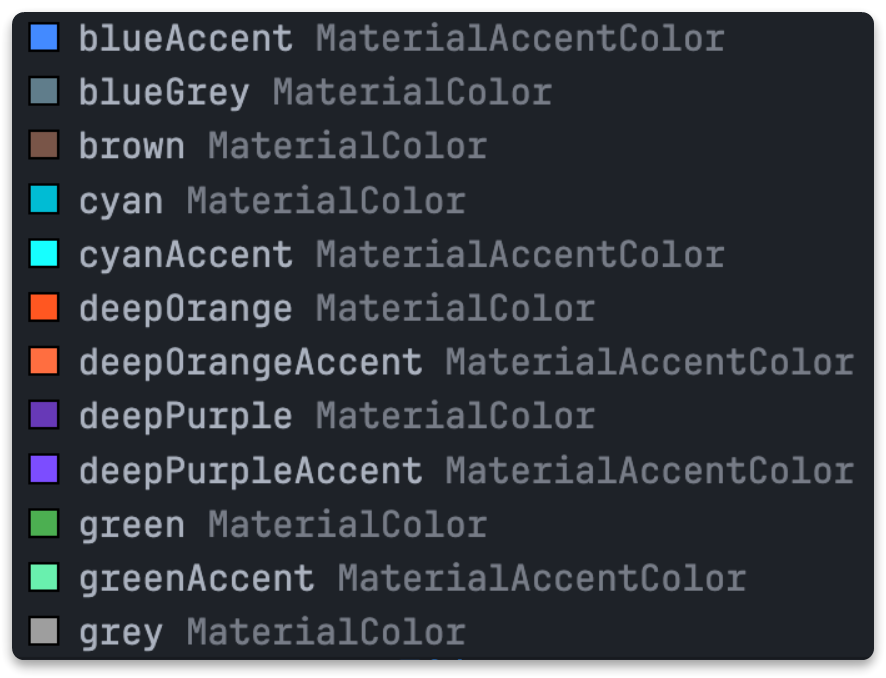Click the brown color swatch
Image resolution: width=886 pixels, height=678 pixels.
pos(44,146)
